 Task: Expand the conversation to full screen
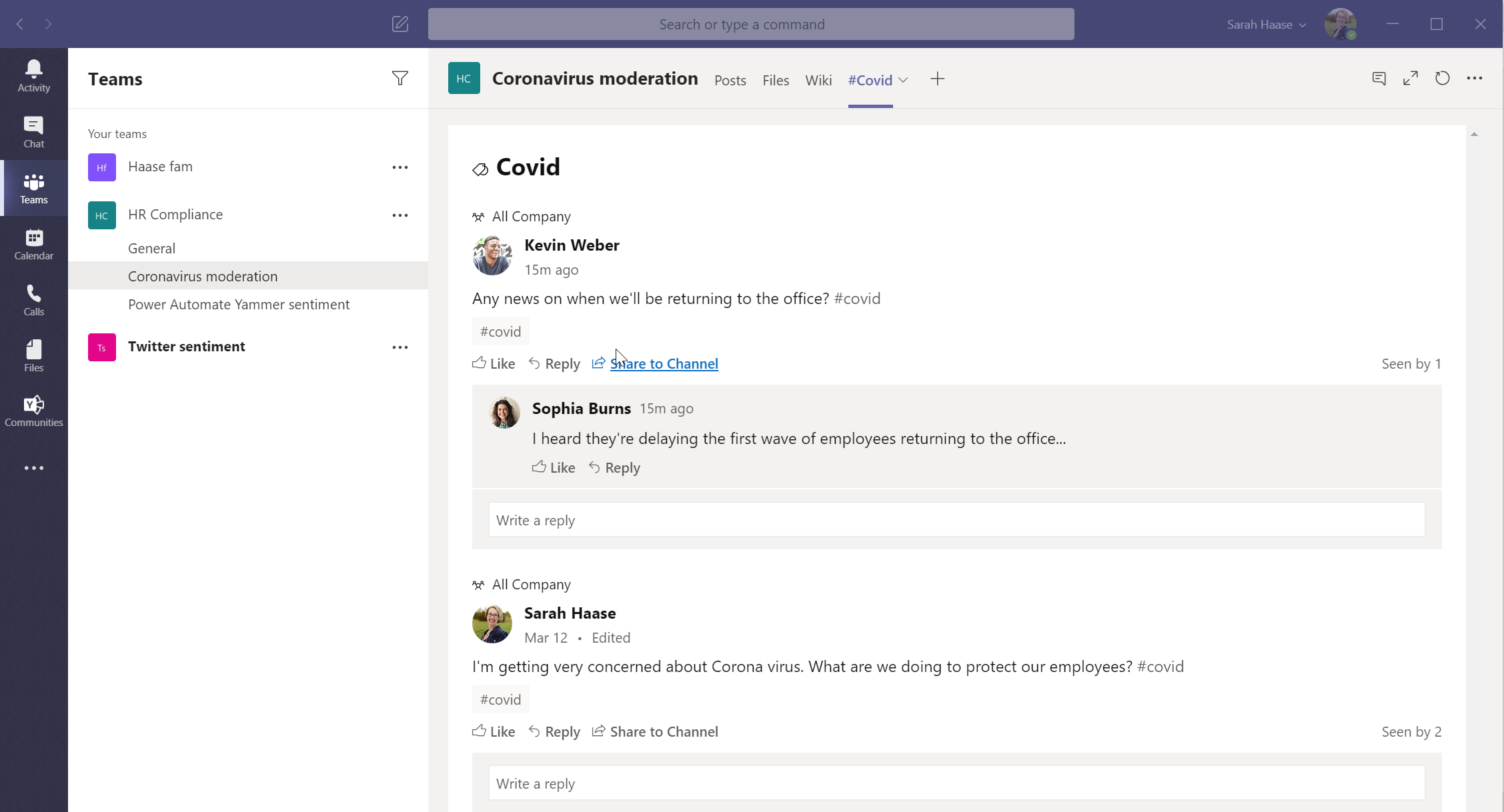click(x=1411, y=78)
